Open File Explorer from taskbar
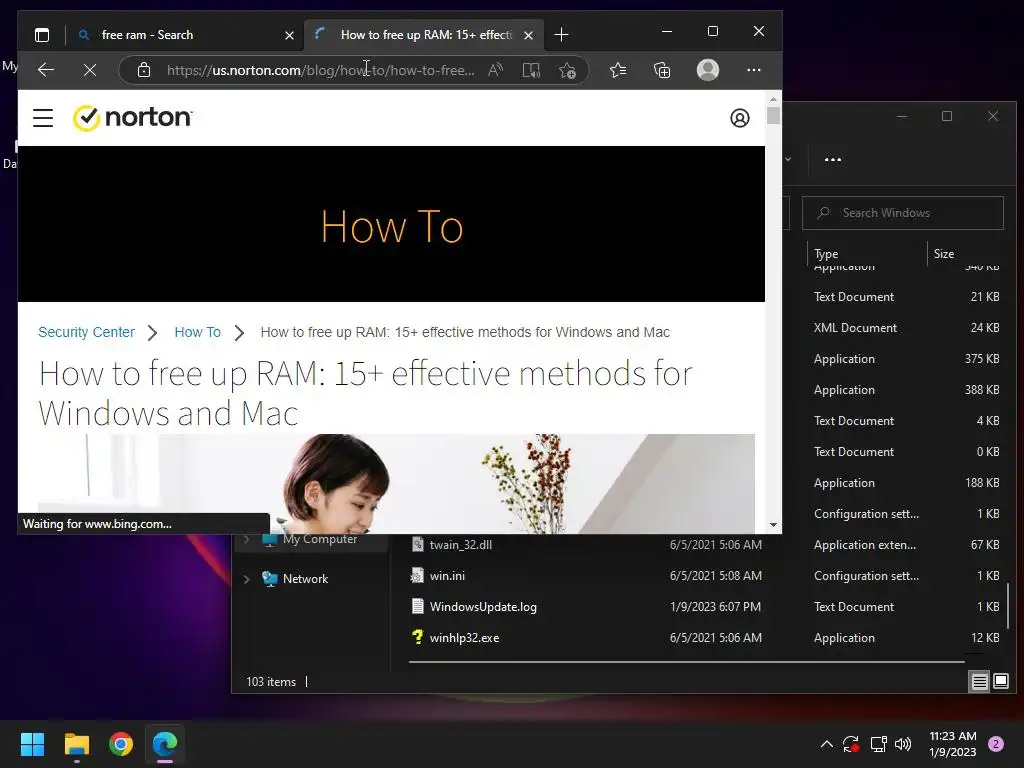The height and width of the screenshot is (768, 1024). coord(76,744)
